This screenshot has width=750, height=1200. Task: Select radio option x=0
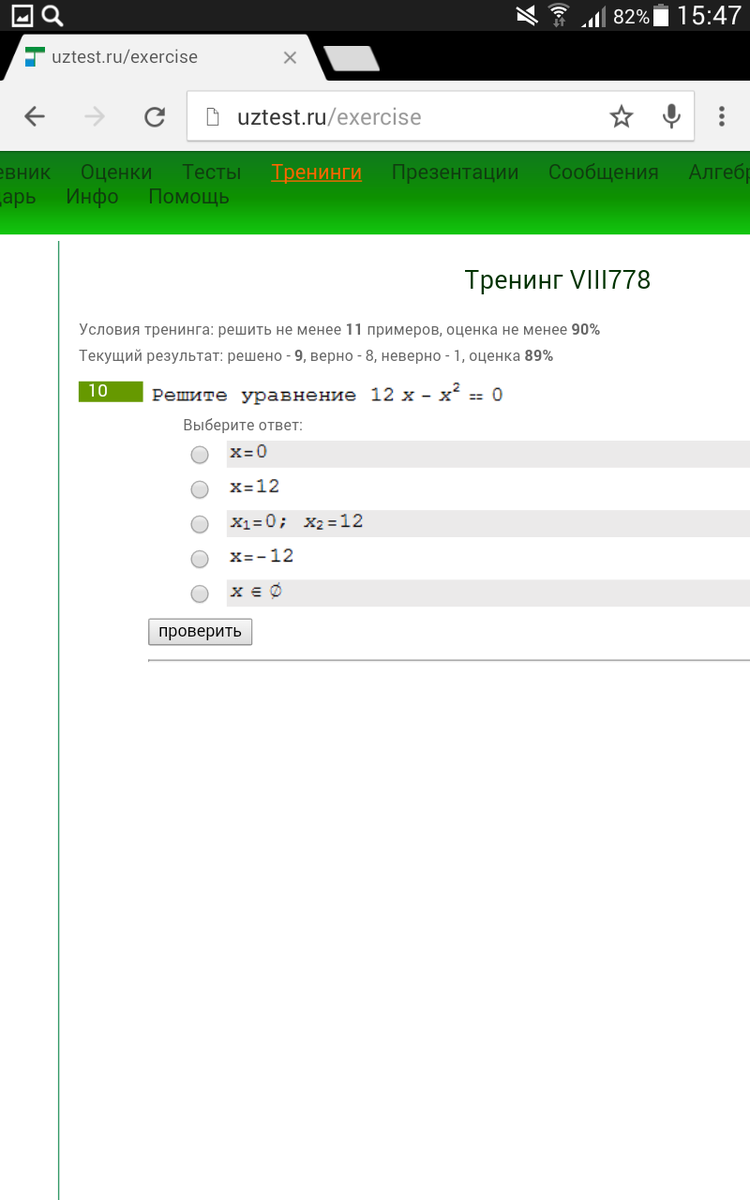click(x=200, y=455)
